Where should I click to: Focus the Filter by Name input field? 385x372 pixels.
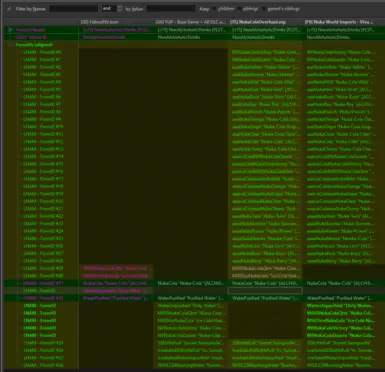point(73,9)
